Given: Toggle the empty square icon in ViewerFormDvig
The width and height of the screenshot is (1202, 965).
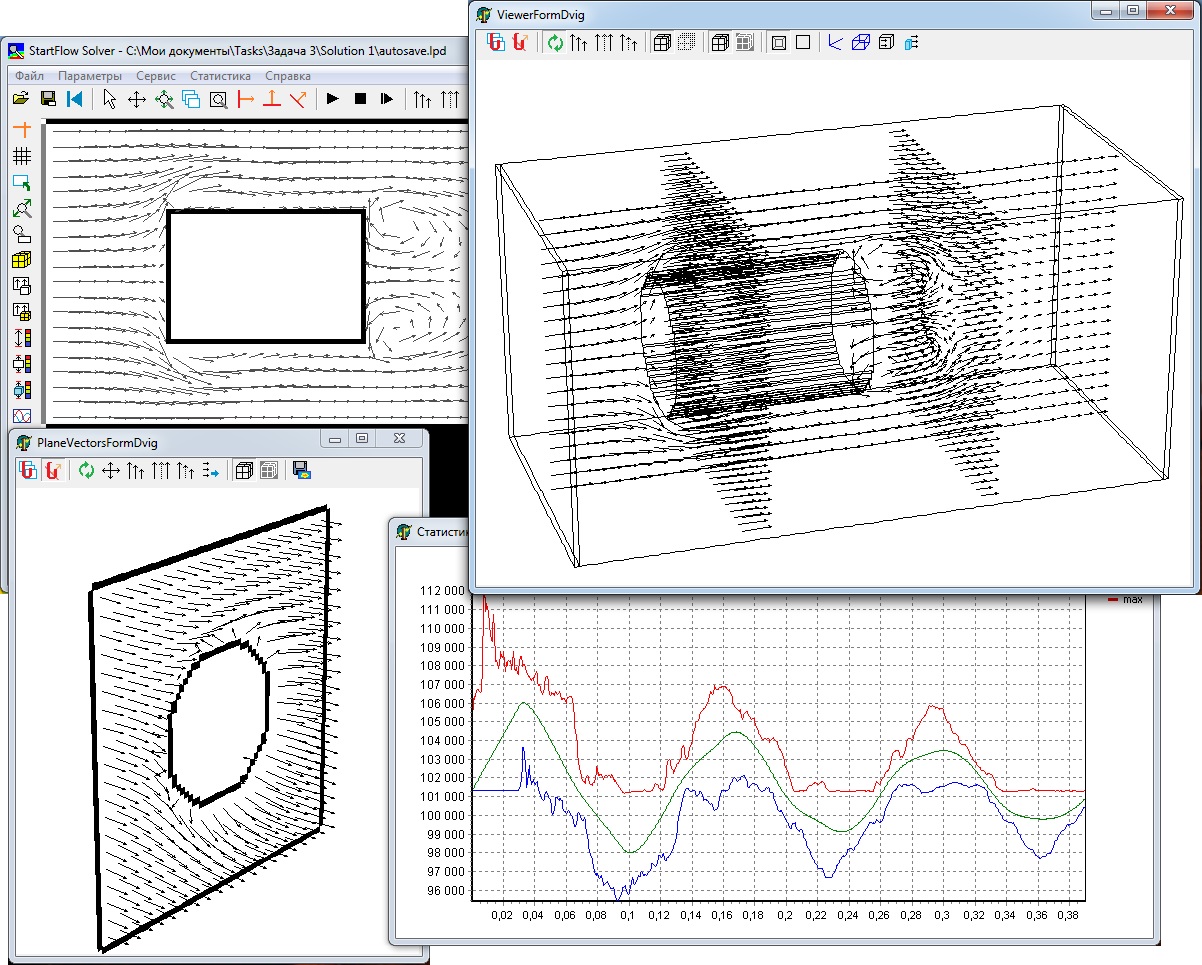Looking at the screenshot, I should tap(803, 42).
